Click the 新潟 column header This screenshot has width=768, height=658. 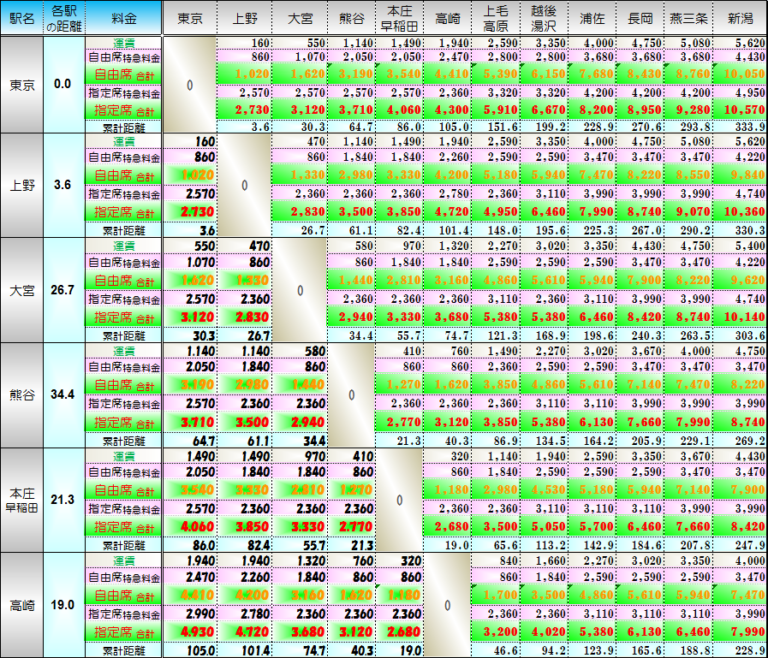click(740, 18)
